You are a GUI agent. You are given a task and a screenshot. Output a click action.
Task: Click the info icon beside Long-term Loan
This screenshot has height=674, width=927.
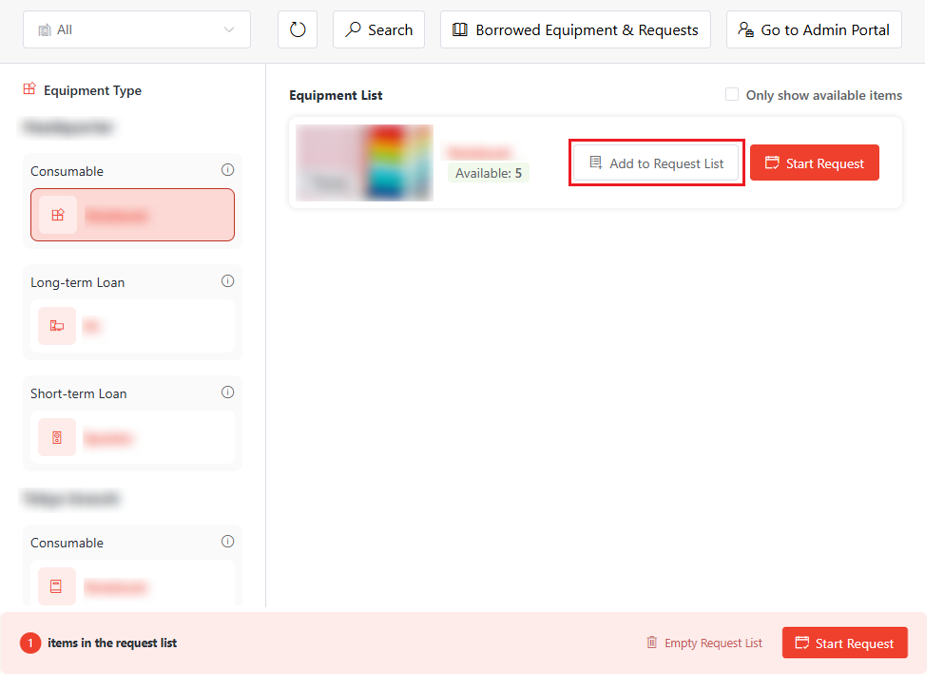pos(227,281)
